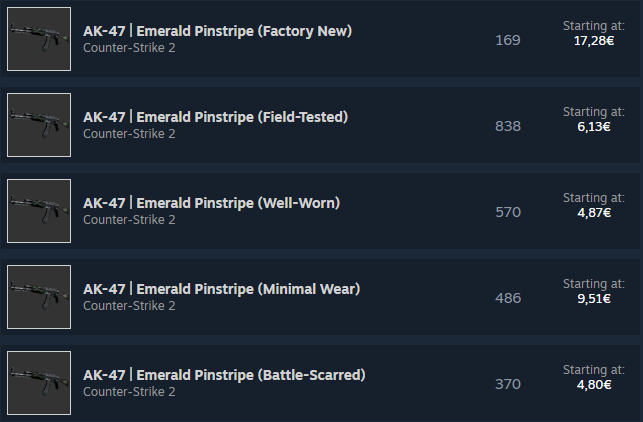
Task: Click the Factory New AK-47 thumbnail image
Action: [x=39, y=39]
